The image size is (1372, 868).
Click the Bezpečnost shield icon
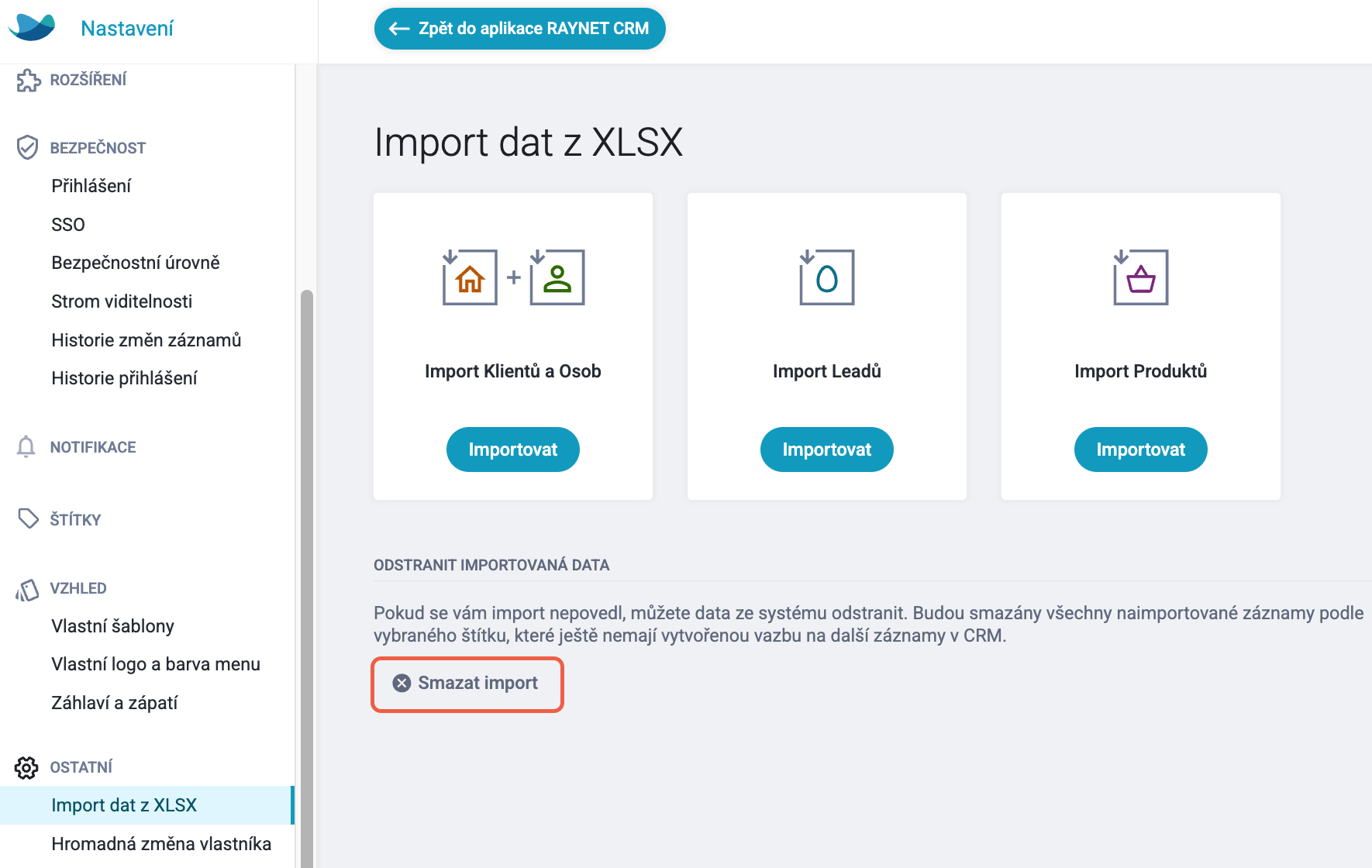pos(27,147)
